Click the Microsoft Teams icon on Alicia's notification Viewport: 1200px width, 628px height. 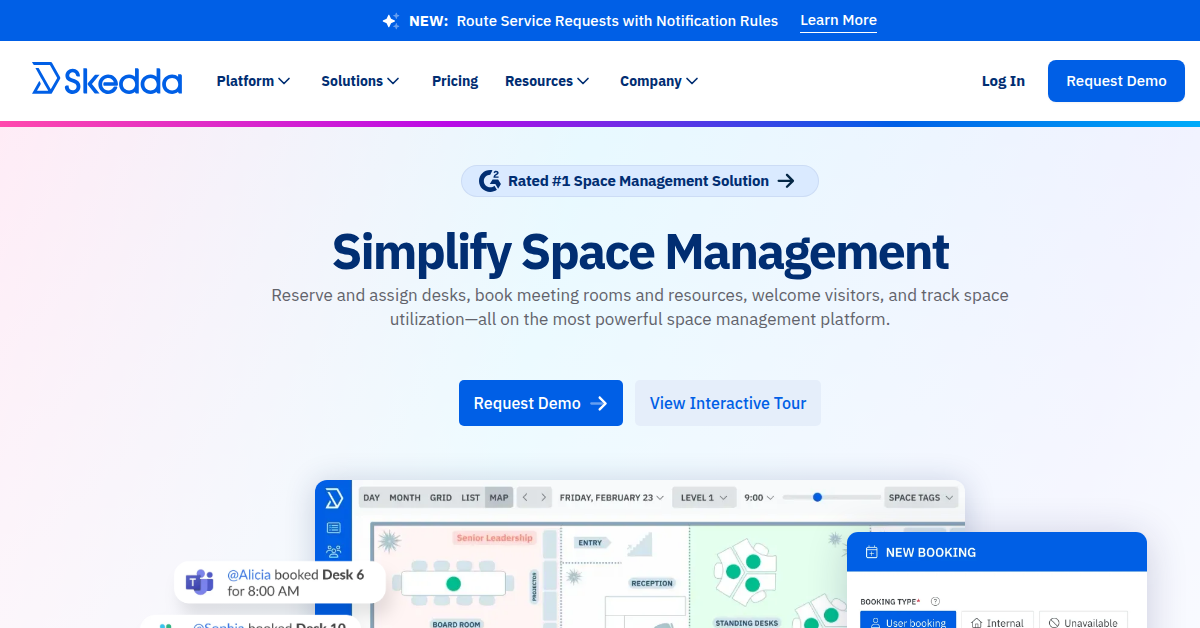coord(201,582)
